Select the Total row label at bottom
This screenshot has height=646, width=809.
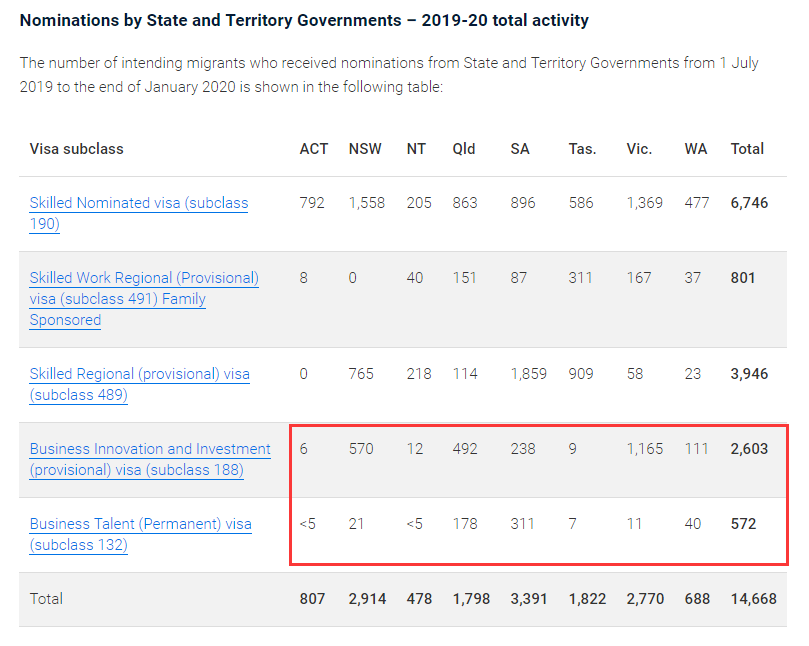46,599
